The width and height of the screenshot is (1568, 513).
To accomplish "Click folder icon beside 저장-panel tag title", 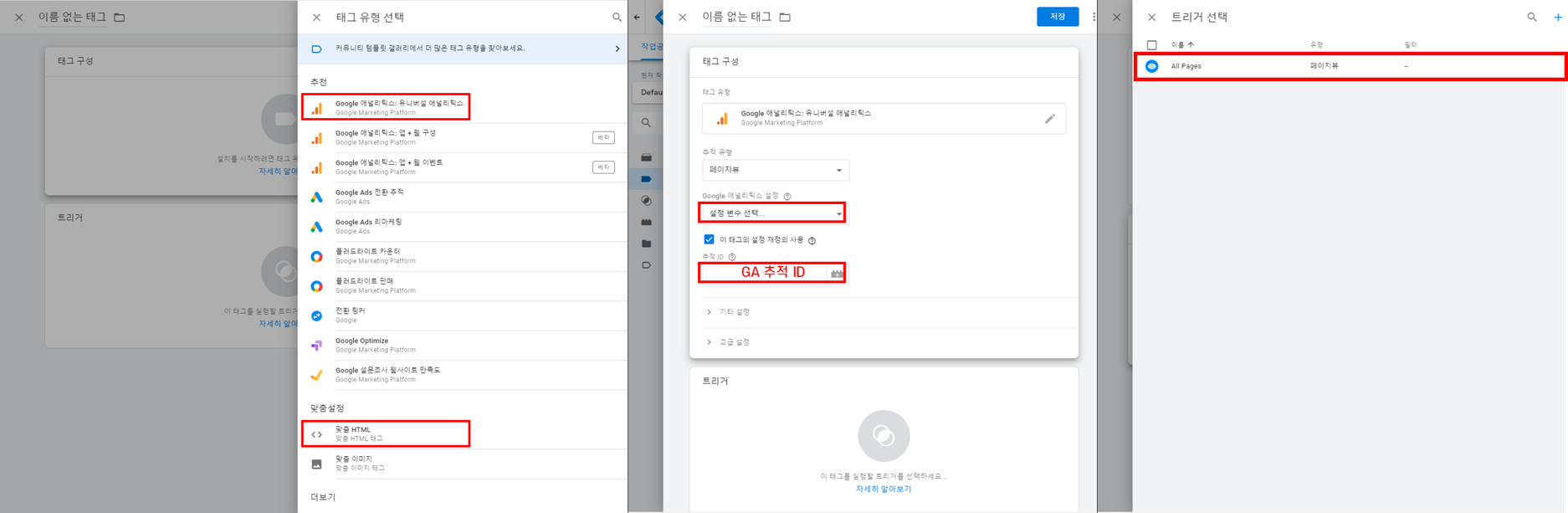I will click(x=785, y=17).
